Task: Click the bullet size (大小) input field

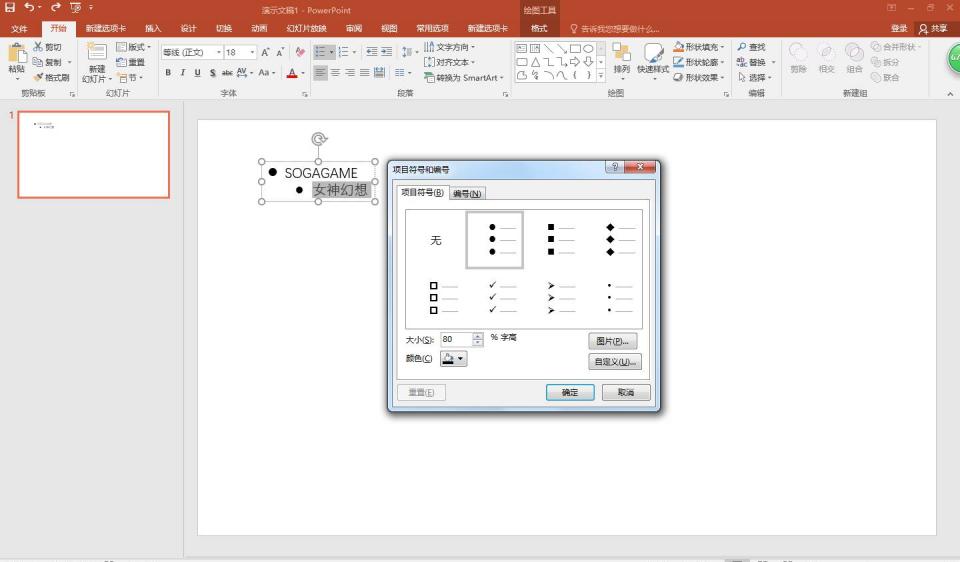Action: (456, 339)
